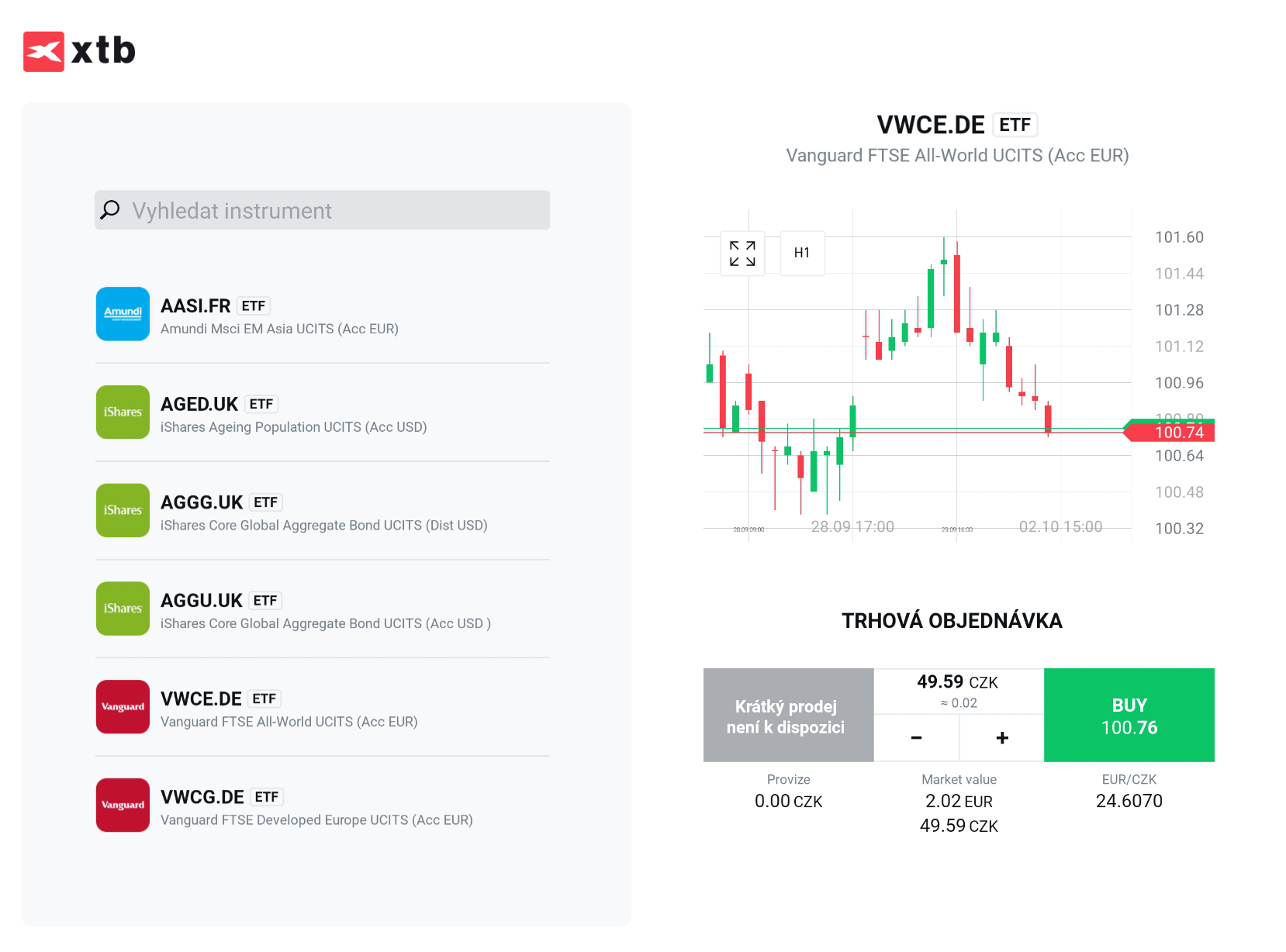
Task: Click the search magnifier icon
Action: click(x=111, y=210)
